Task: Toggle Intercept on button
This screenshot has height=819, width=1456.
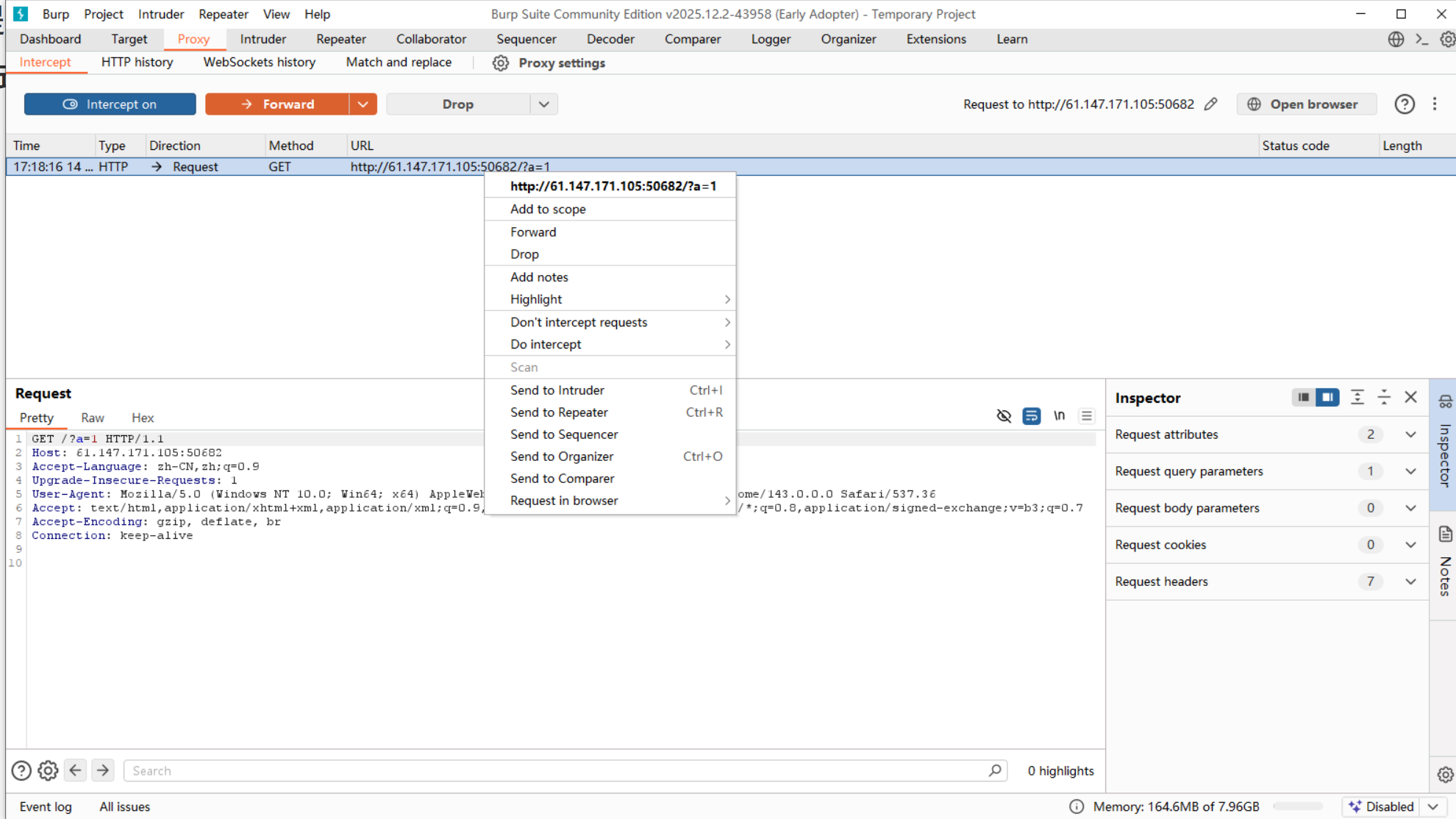Action: tap(110, 104)
